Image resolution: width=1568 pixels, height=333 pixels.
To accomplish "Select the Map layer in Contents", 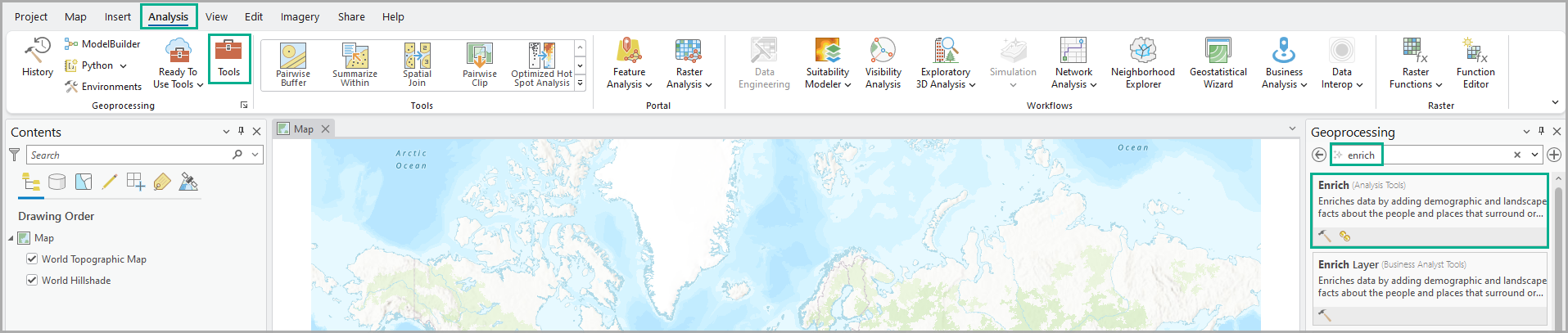I will pyautogui.click(x=44, y=238).
